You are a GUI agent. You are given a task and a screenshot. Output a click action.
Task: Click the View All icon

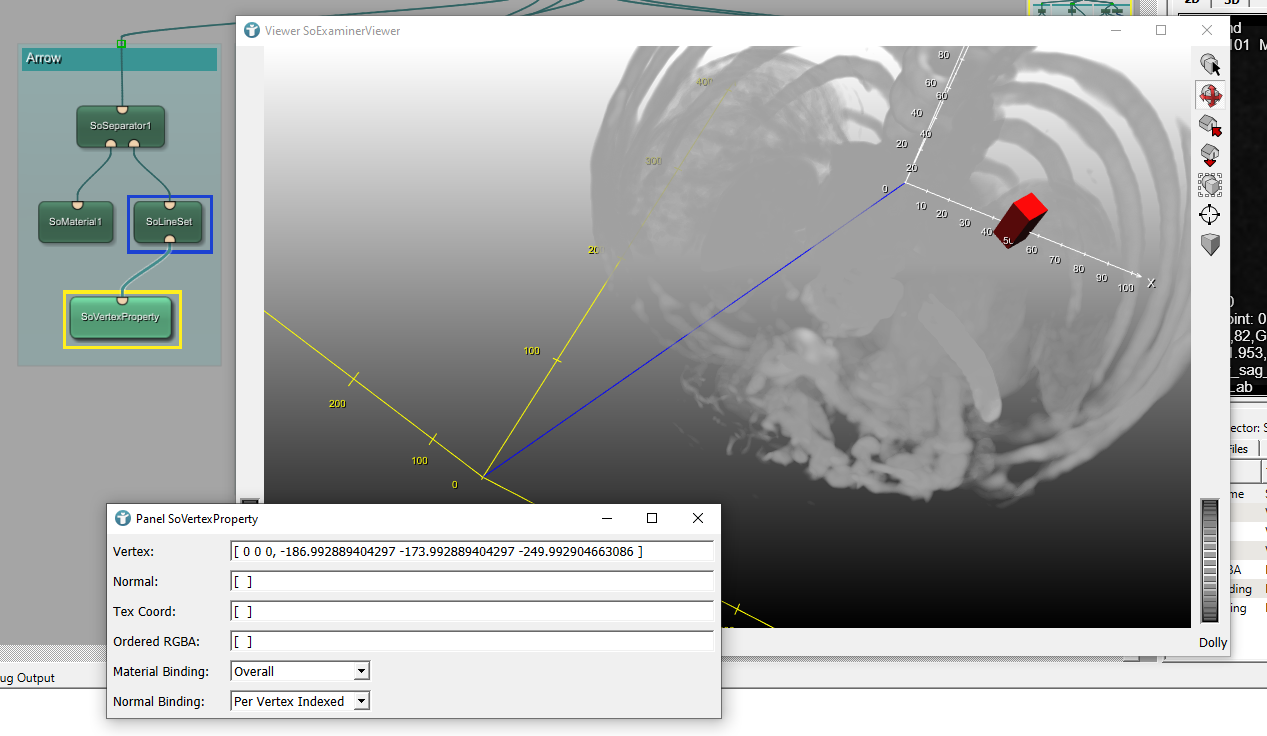click(1210, 185)
